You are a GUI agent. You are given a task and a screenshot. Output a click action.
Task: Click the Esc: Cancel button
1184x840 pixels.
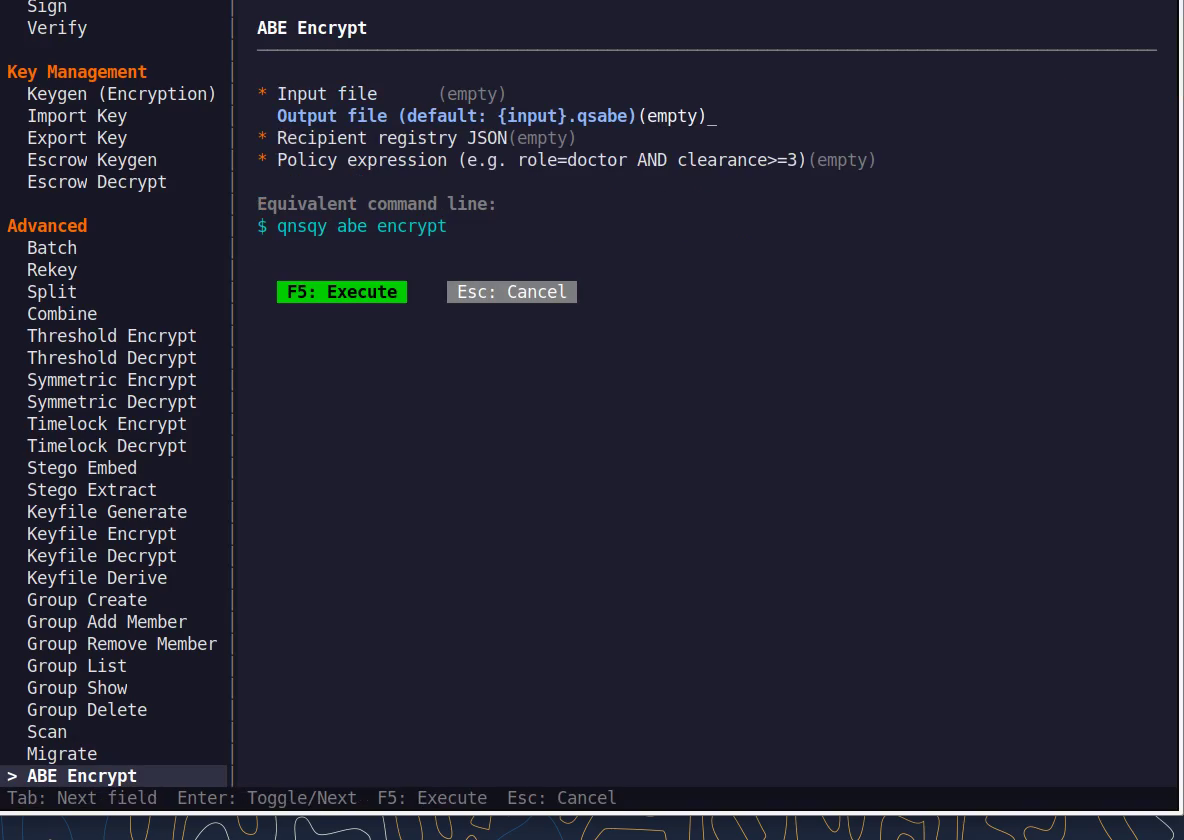tap(512, 292)
